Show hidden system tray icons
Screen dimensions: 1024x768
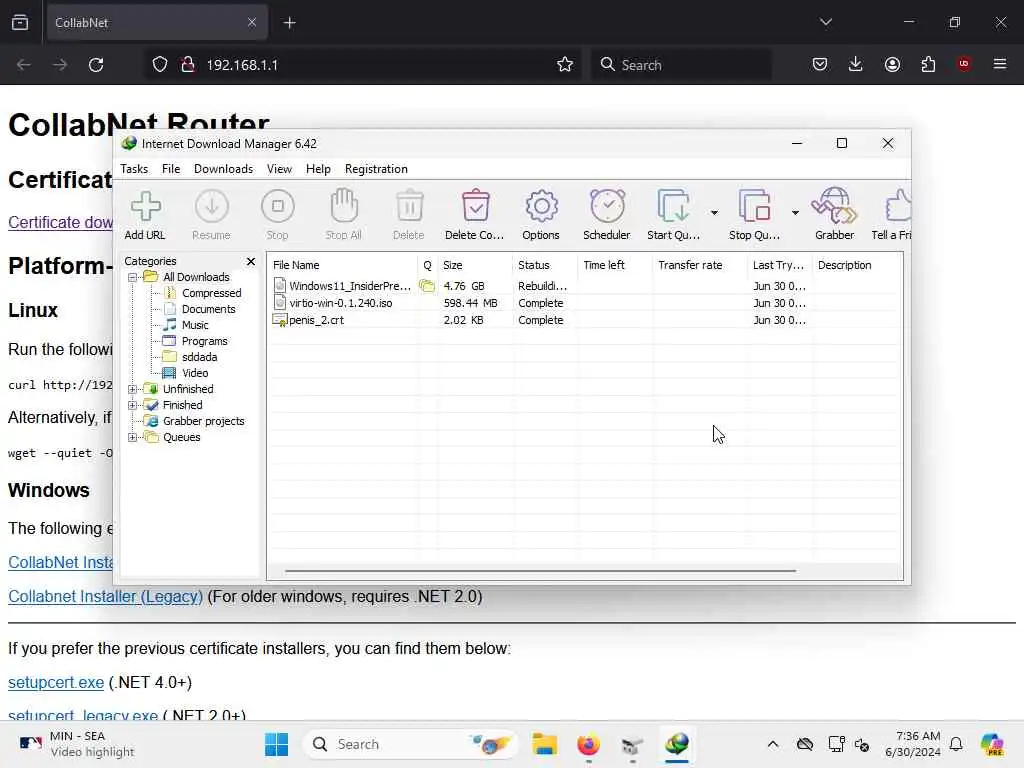(x=773, y=744)
